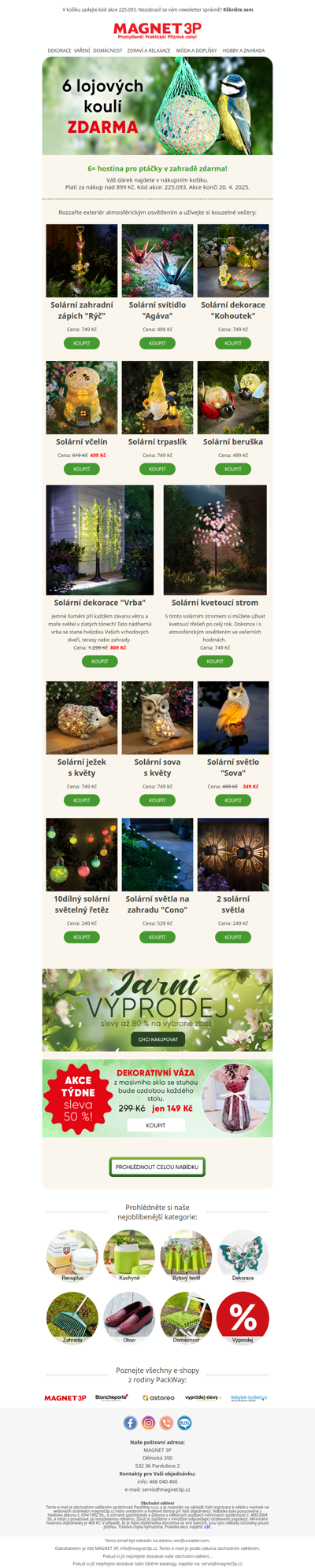
Task: Go to ZDRAVÍ A RELAXACE category
Action: point(149,50)
